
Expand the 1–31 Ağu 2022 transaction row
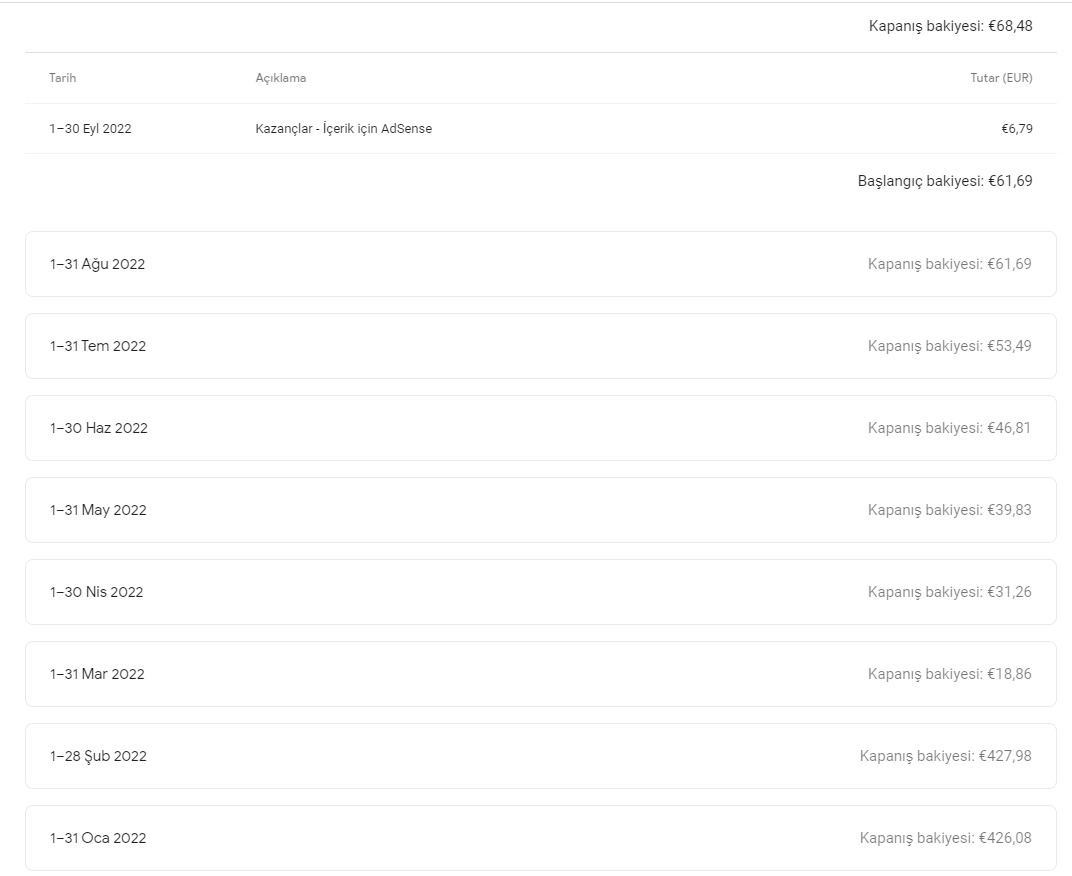pyautogui.click(x=540, y=264)
